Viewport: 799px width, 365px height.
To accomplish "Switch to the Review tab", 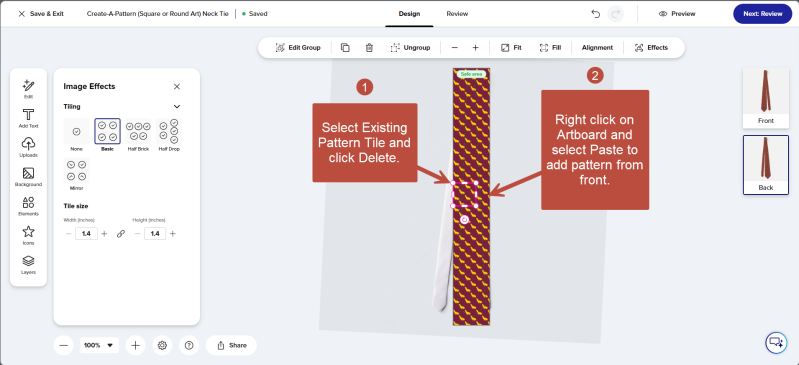I will pos(457,14).
